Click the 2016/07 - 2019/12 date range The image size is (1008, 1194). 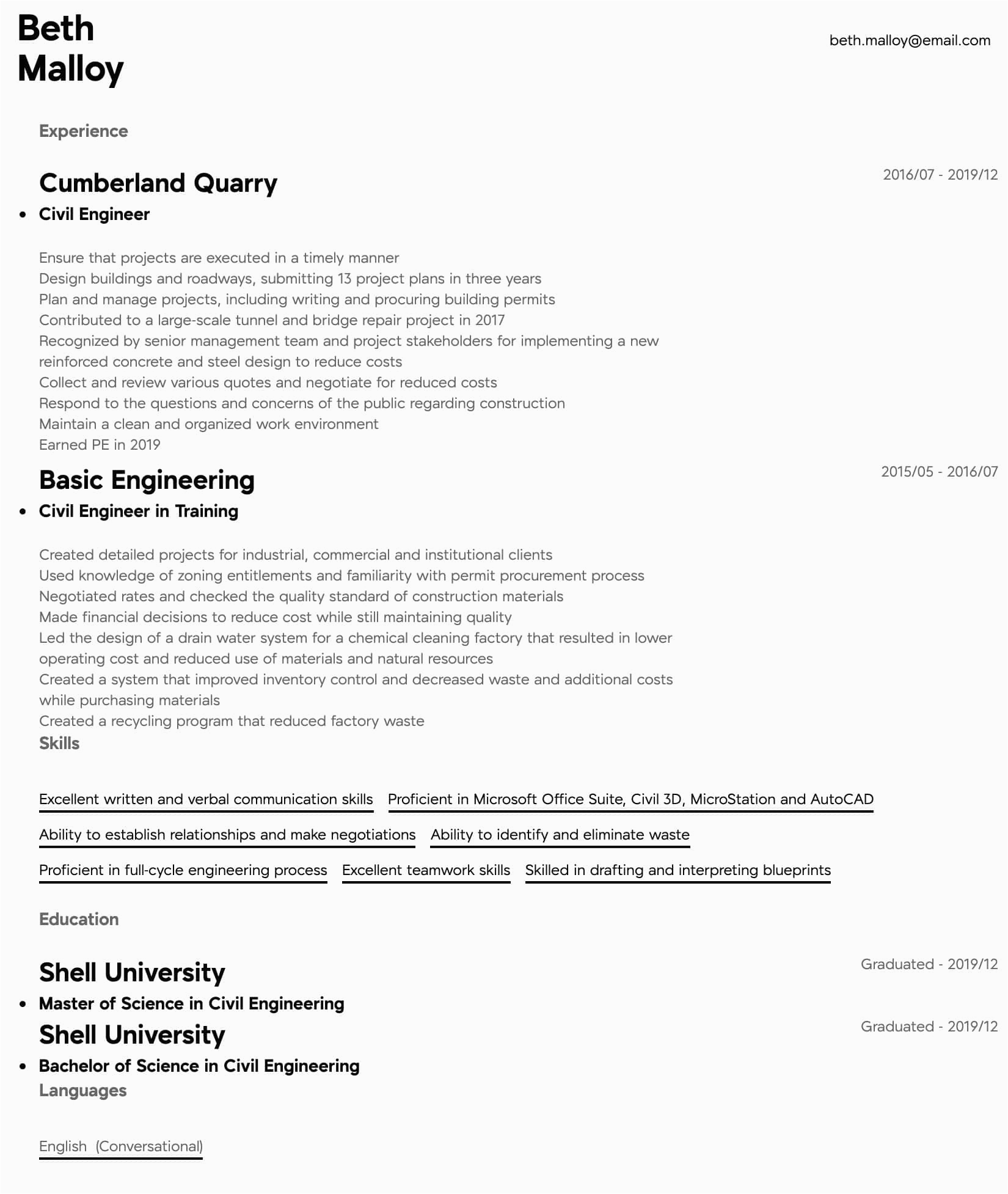940,174
